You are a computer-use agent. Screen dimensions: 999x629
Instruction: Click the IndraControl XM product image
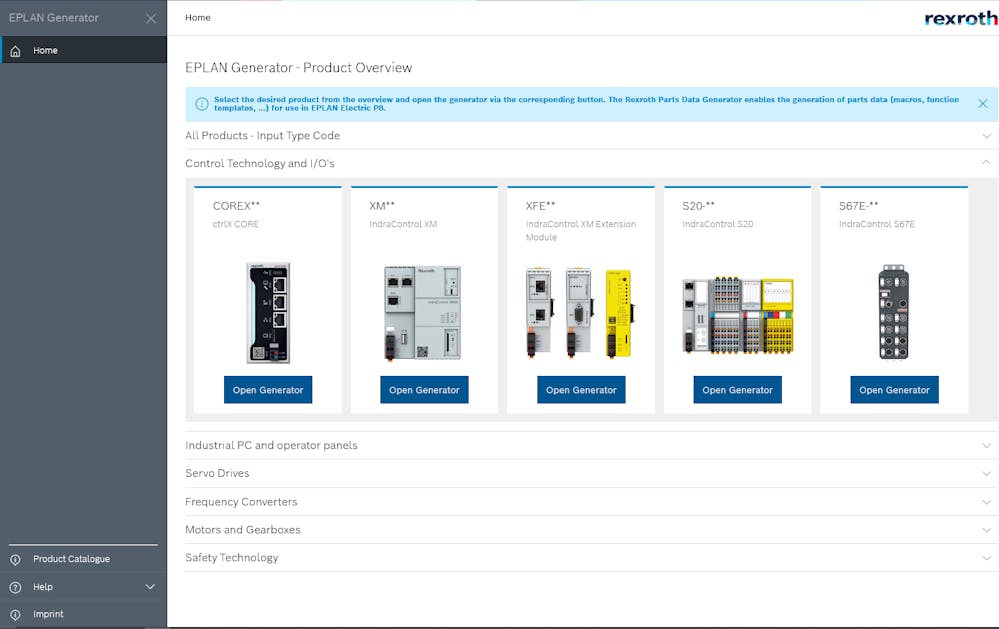pyautogui.click(x=422, y=313)
